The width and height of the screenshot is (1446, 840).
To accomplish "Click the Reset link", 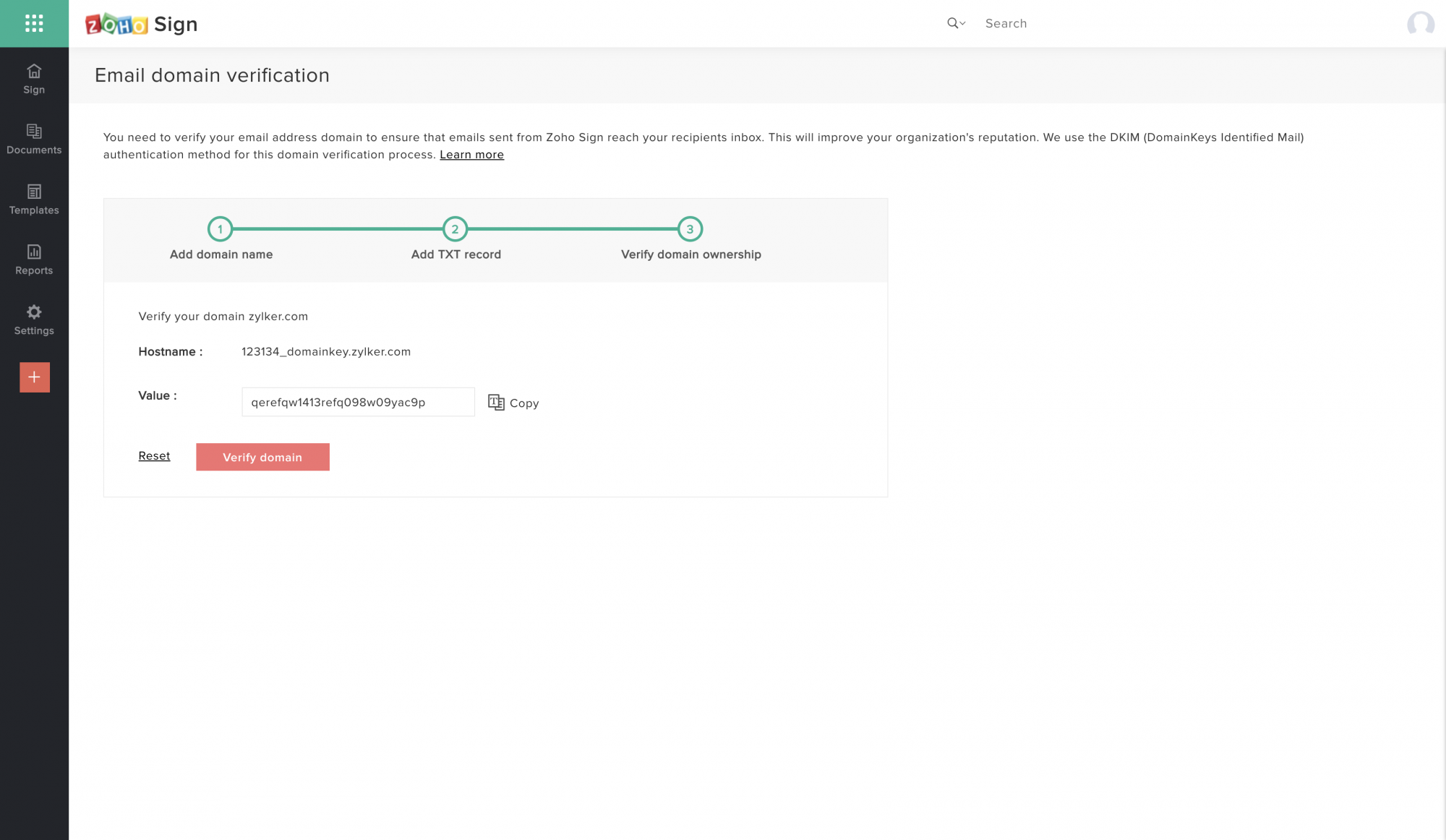I will [x=154, y=456].
